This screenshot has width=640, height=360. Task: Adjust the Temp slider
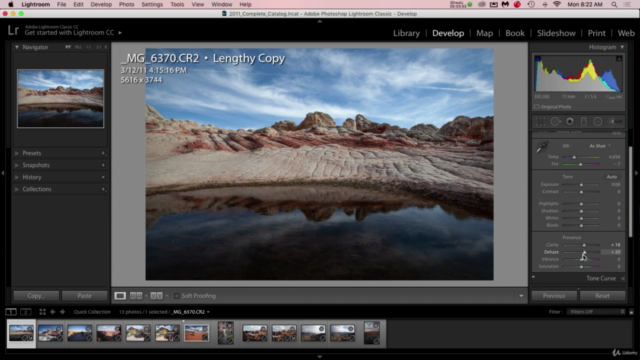(574, 157)
